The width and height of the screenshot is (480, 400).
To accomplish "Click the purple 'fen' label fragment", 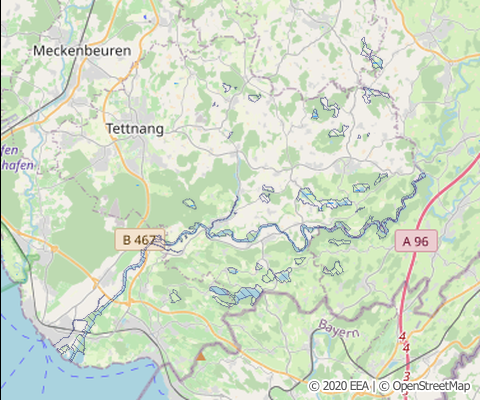I will tap(9, 150).
